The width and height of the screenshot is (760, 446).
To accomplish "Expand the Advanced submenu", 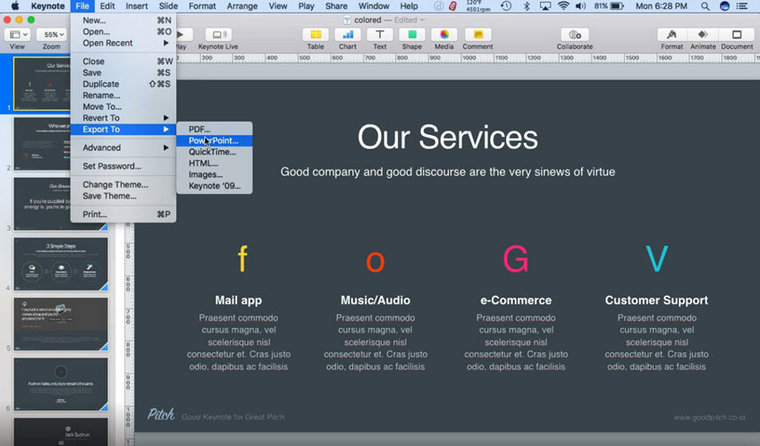I will (123, 148).
